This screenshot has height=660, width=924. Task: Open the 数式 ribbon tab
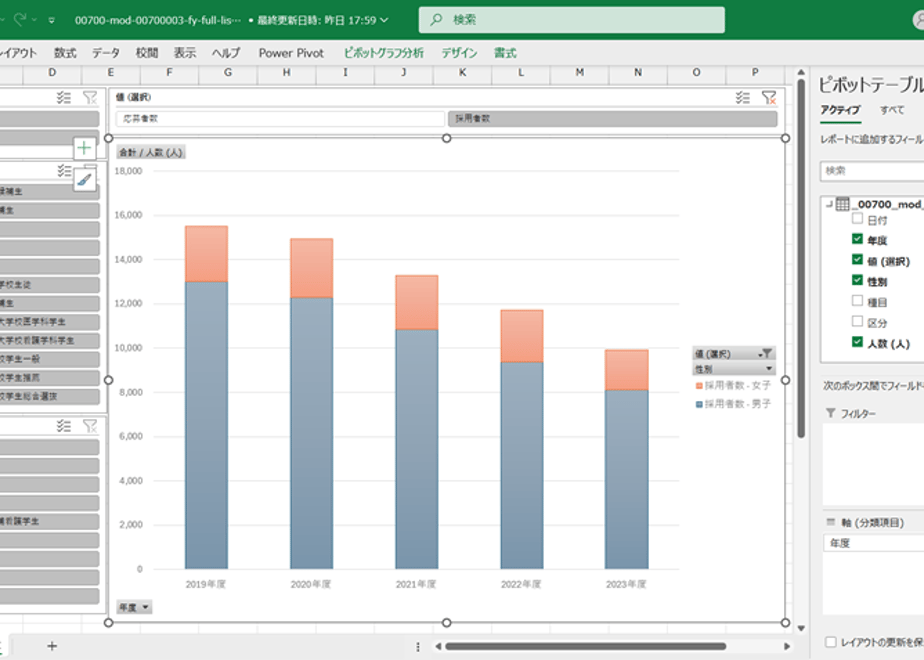[65, 53]
